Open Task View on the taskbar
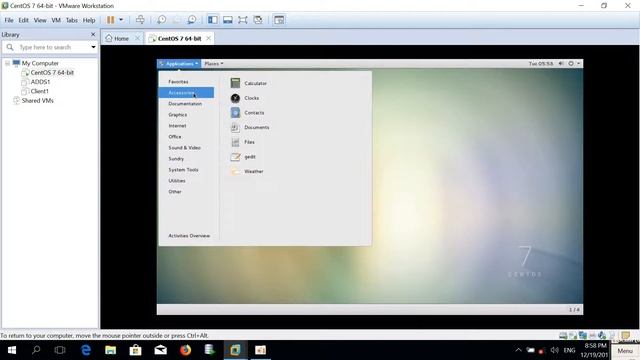This screenshot has height=360, width=640. (x=60, y=350)
